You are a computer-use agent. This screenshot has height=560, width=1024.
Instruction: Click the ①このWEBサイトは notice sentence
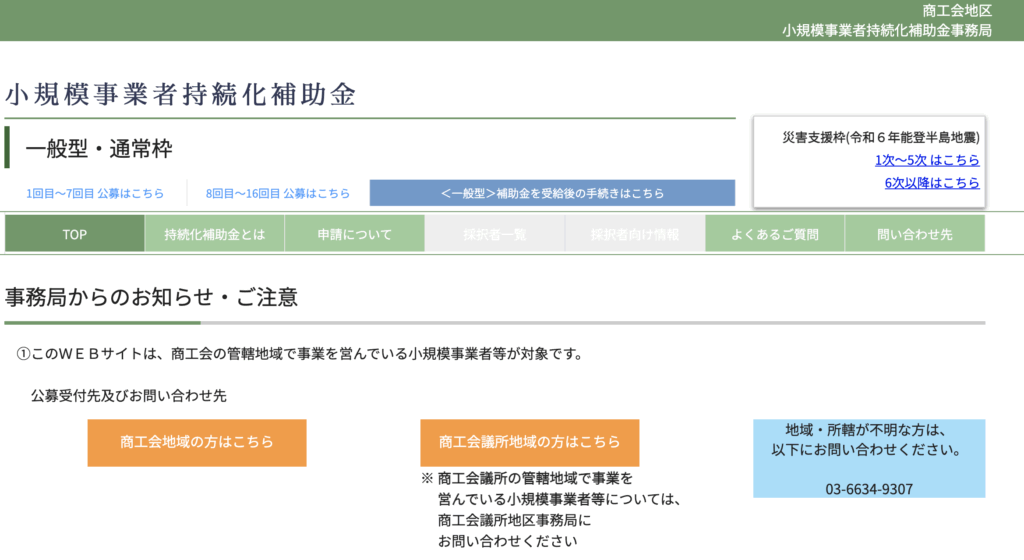click(x=300, y=354)
